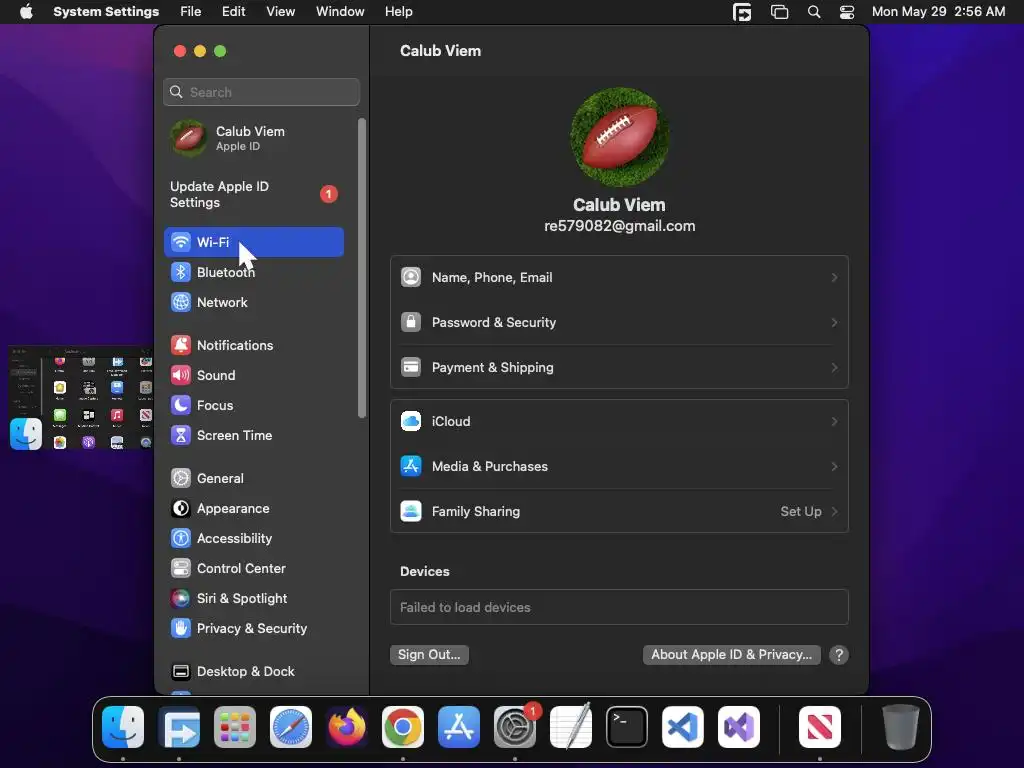
Task: Open Bluetooth settings icon
Action: (181, 272)
